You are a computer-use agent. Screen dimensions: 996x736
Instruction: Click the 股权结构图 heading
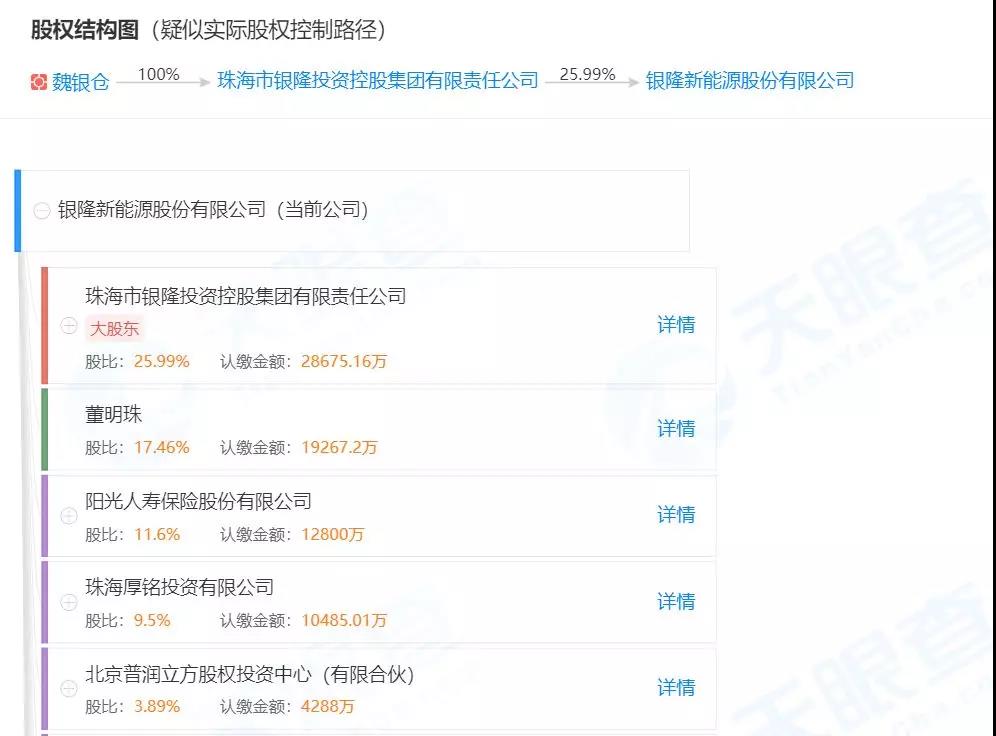tap(84, 30)
